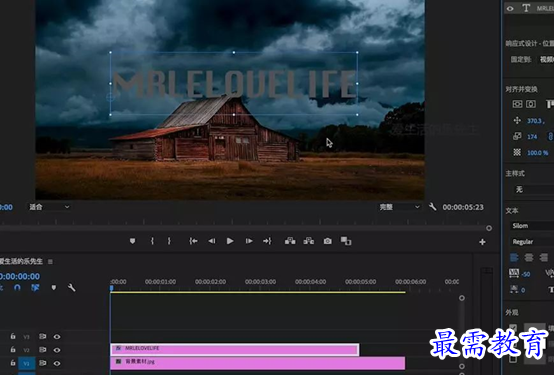The height and width of the screenshot is (375, 554).
Task: Click the Lift button
Action: [x=290, y=241]
